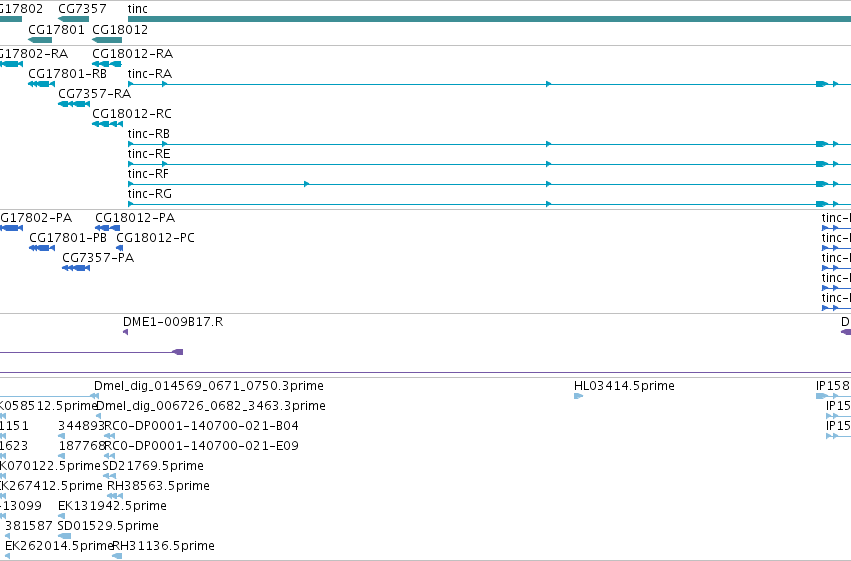Select Dmel_dig_014569_0671_0750.3prime EST label
851x561 pixels.
pyautogui.click(x=209, y=386)
